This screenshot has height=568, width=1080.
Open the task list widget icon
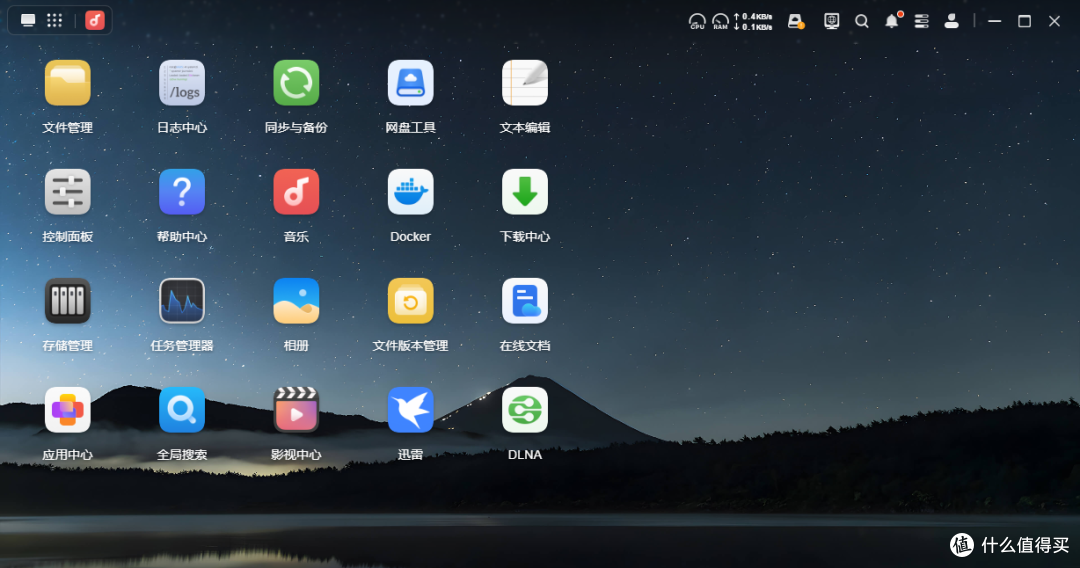pyautogui.click(x=922, y=21)
